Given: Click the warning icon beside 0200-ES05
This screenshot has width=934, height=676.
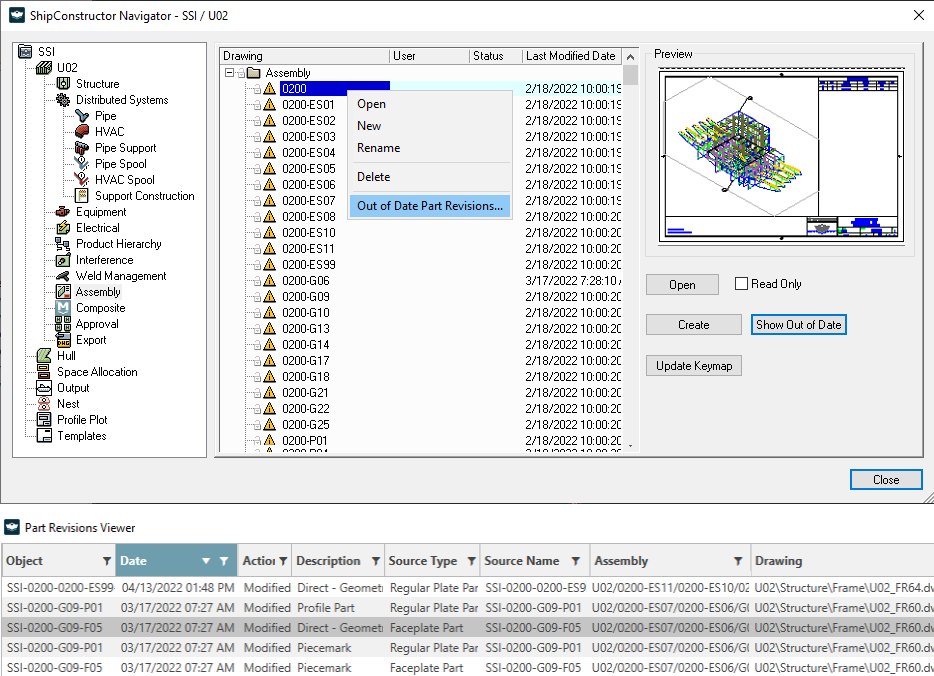Looking at the screenshot, I should (269, 169).
